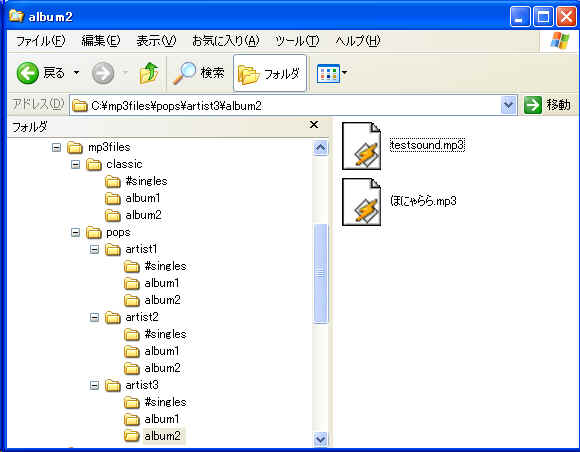Viewport: 580px width, 452px height.
Task: Click the Up folder icon in the toolbar
Action: tap(149, 73)
